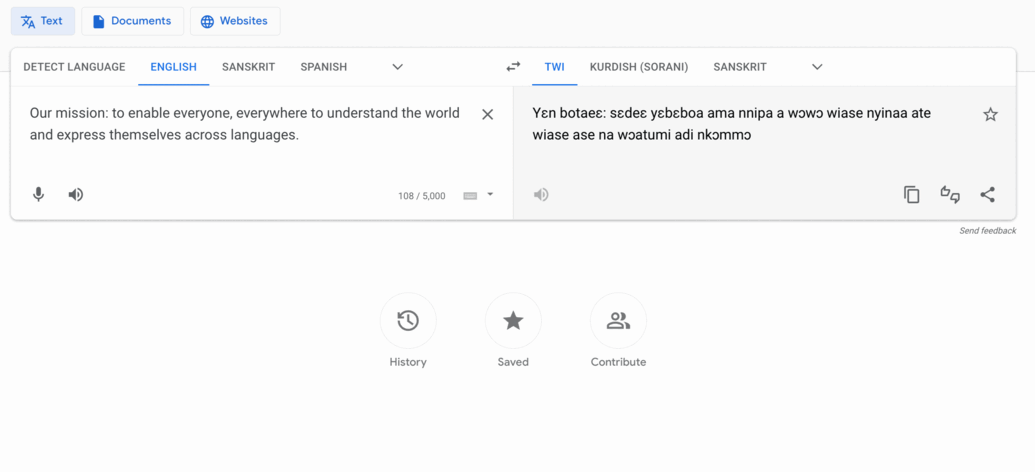Select Spanish as the source language

click(323, 67)
